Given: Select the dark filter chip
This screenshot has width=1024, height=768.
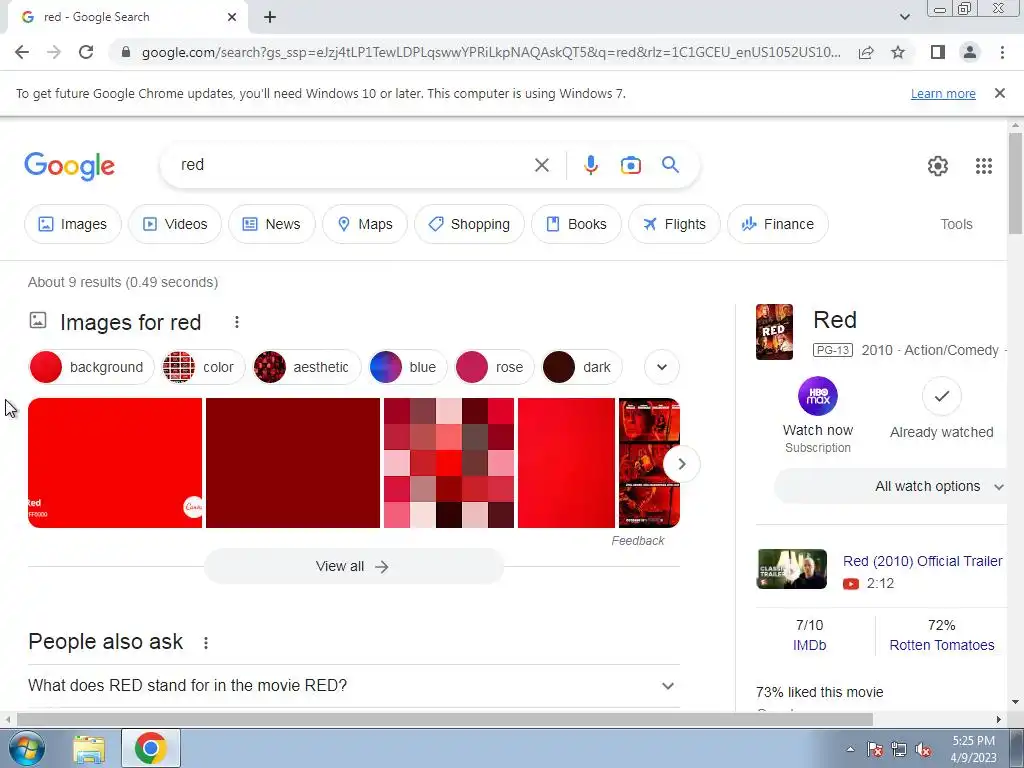Looking at the screenshot, I should [582, 367].
